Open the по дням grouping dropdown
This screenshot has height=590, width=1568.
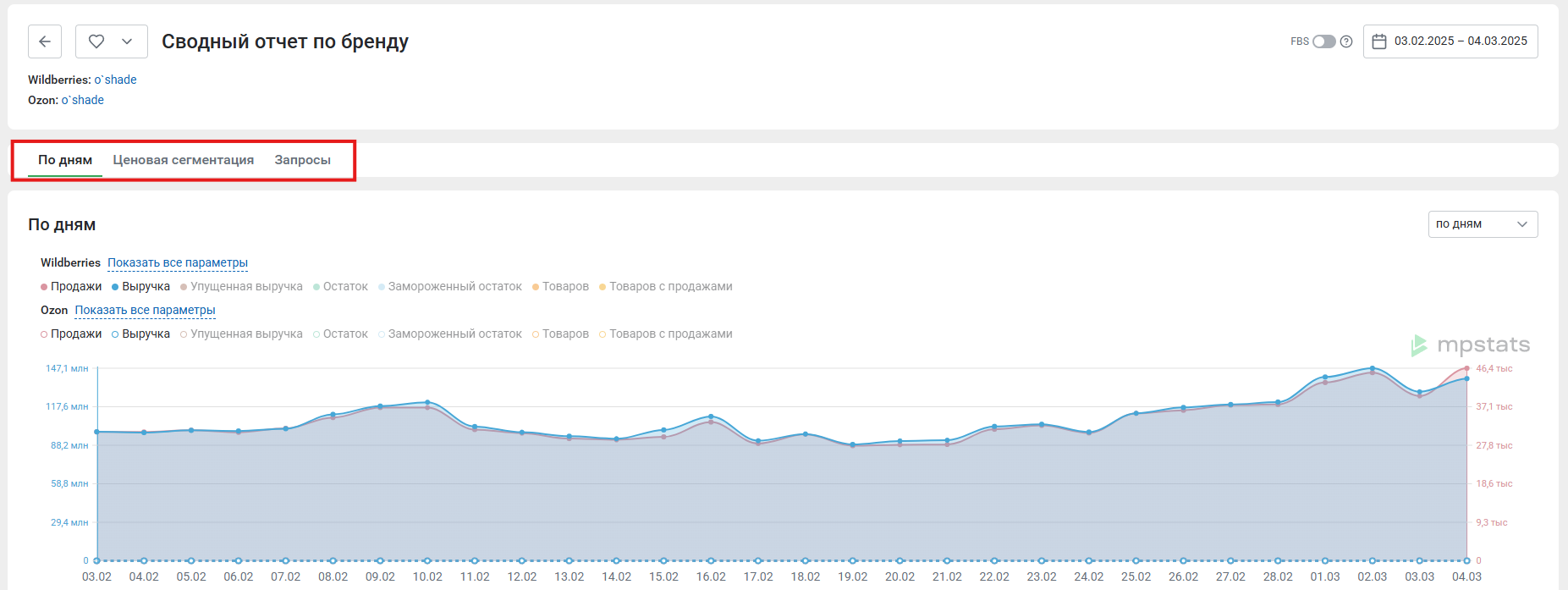pos(1483,224)
